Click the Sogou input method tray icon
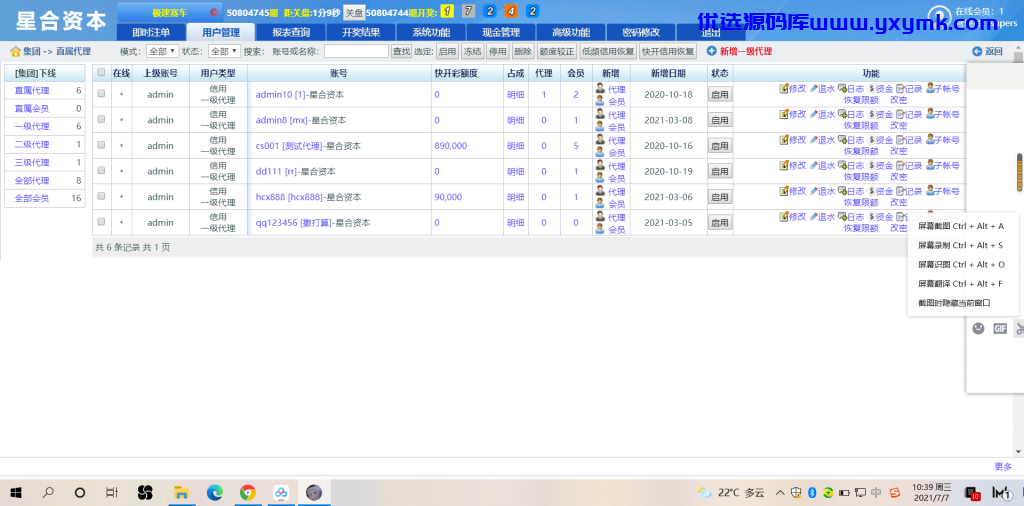Image resolution: width=1024 pixels, height=506 pixels. (x=895, y=492)
